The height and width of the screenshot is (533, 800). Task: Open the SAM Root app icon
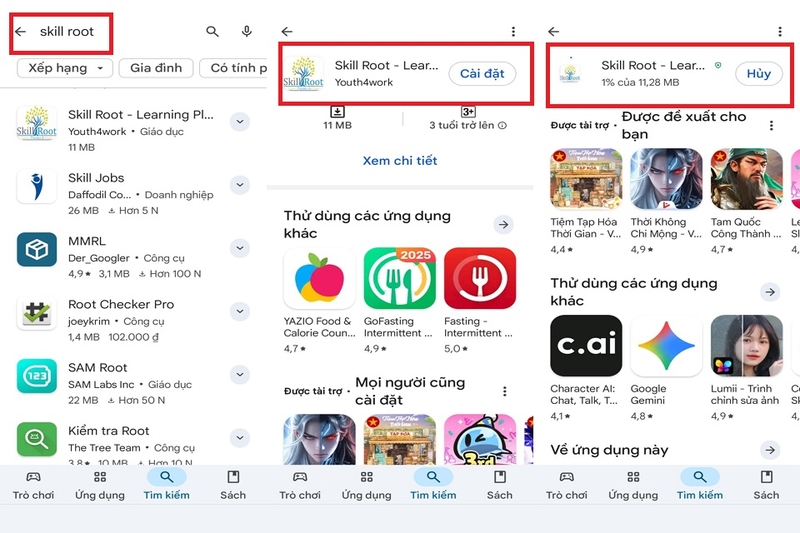(x=37, y=376)
